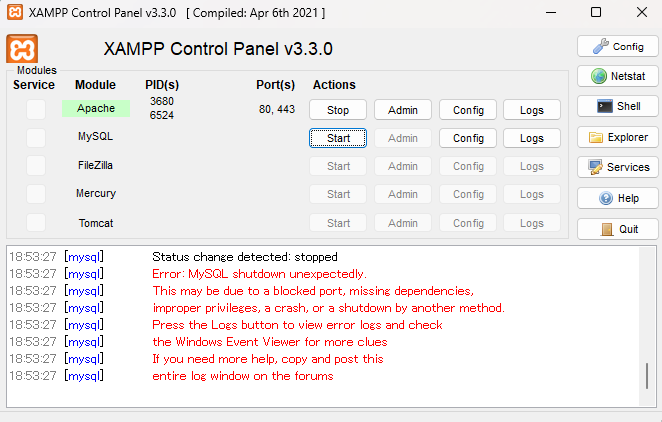Viewport: 662px width, 422px height.
Task: Toggle the Apache service checkbox
Action: pos(36,109)
